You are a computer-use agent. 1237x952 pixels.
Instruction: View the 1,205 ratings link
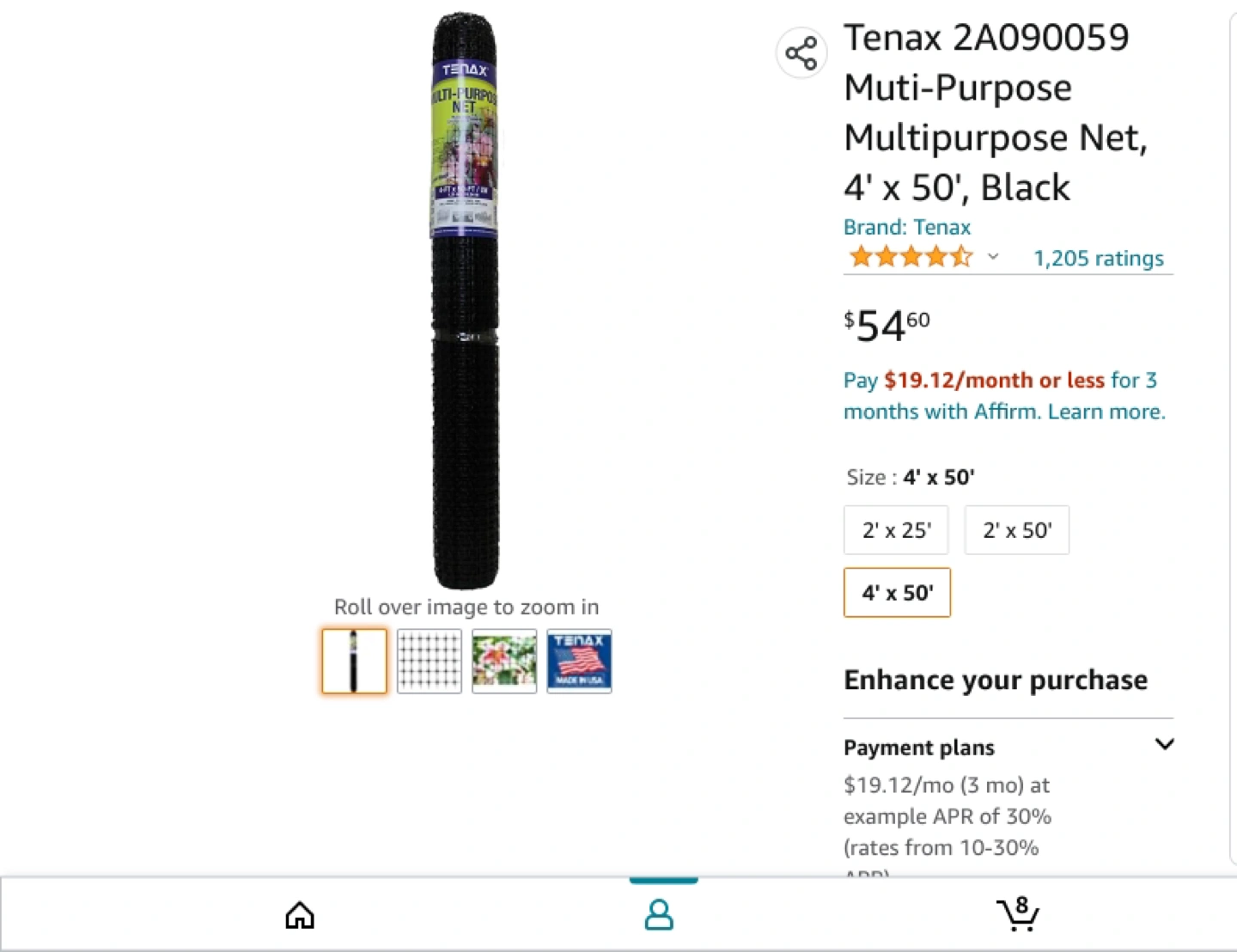click(x=1099, y=258)
